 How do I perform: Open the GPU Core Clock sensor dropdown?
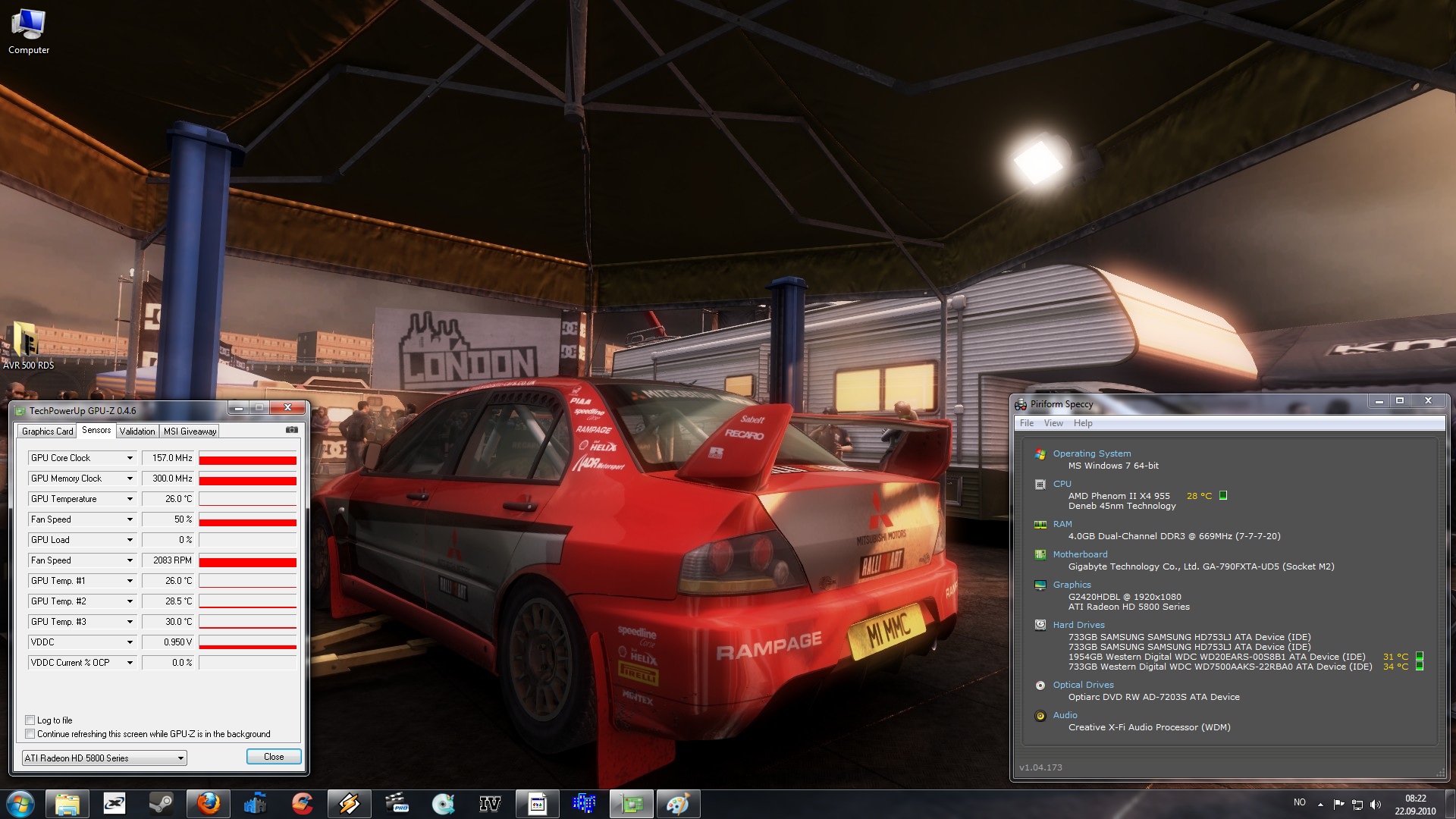130,458
